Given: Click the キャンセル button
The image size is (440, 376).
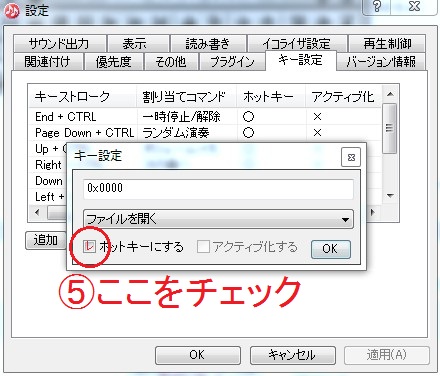Looking at the screenshot, I should (x=293, y=355).
